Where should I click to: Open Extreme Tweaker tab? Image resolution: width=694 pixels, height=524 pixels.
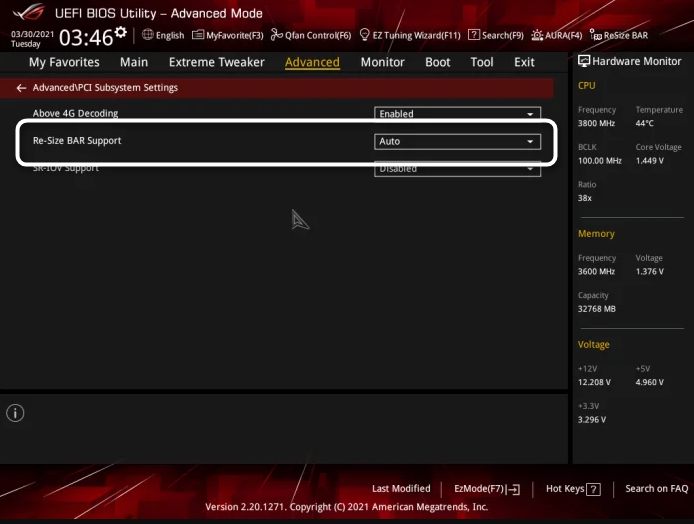click(216, 62)
